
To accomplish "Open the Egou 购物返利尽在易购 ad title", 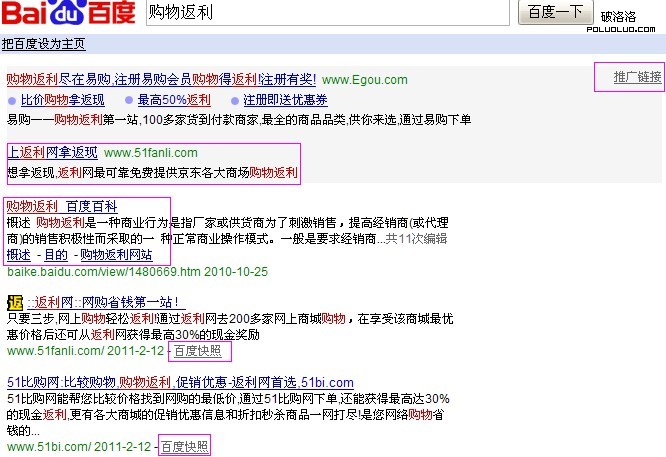I will coord(161,79).
